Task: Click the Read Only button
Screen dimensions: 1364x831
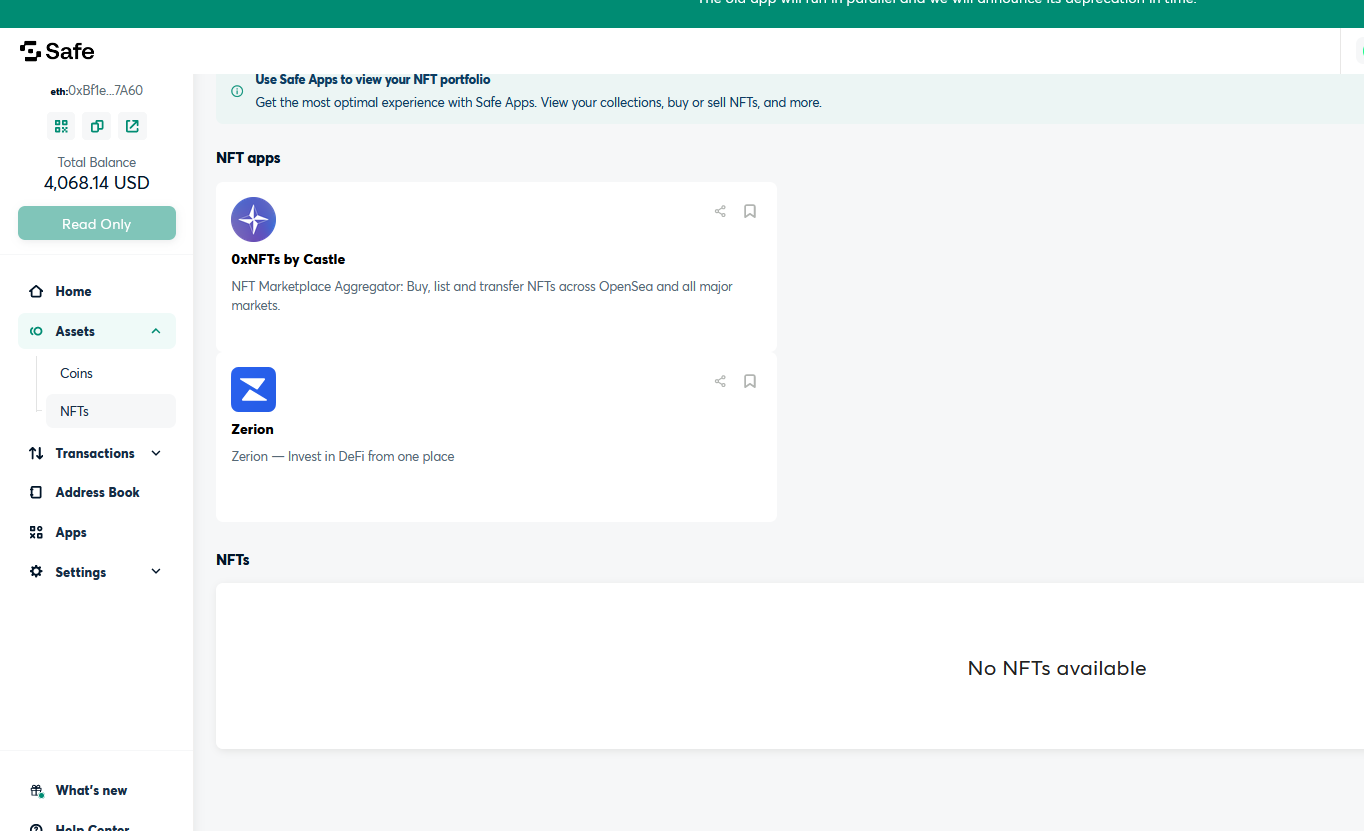Action: [96, 223]
